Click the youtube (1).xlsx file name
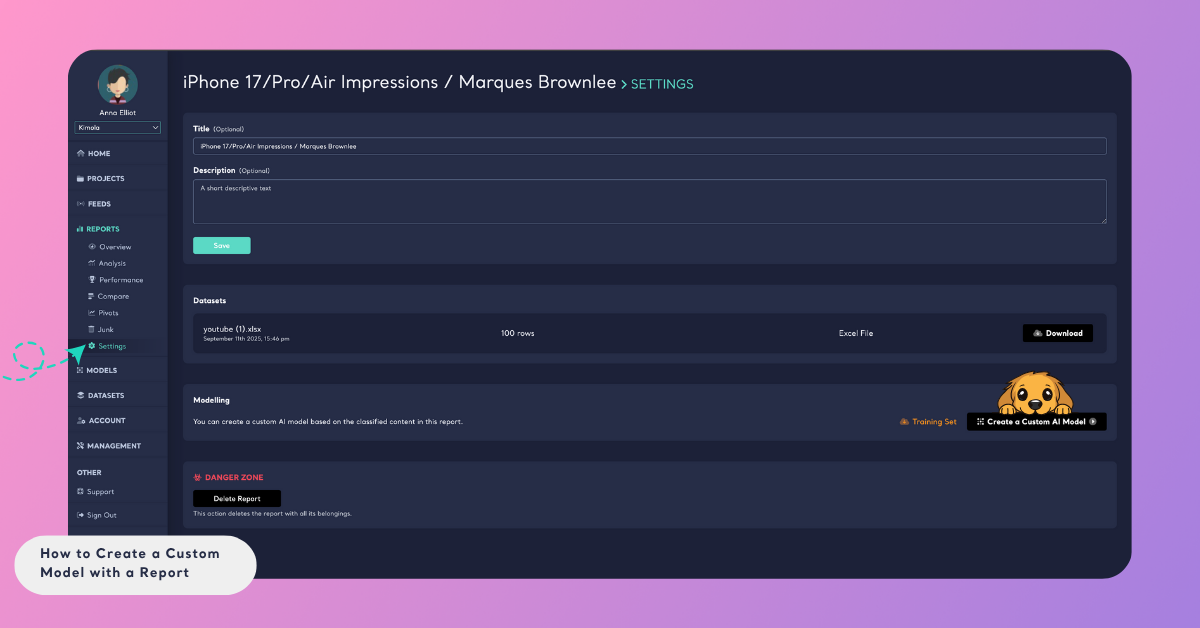Image resolution: width=1200 pixels, height=628 pixels. click(x=232, y=329)
